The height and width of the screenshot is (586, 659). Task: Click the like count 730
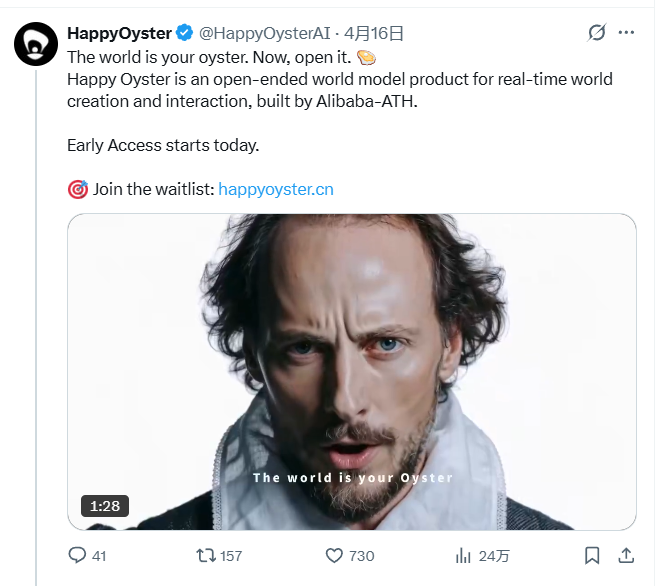coord(362,556)
